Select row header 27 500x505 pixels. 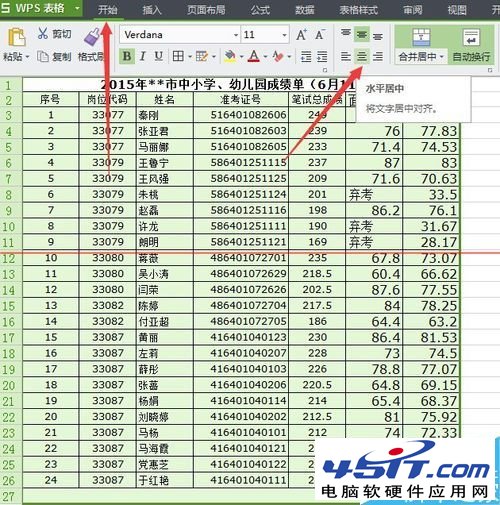point(10,496)
